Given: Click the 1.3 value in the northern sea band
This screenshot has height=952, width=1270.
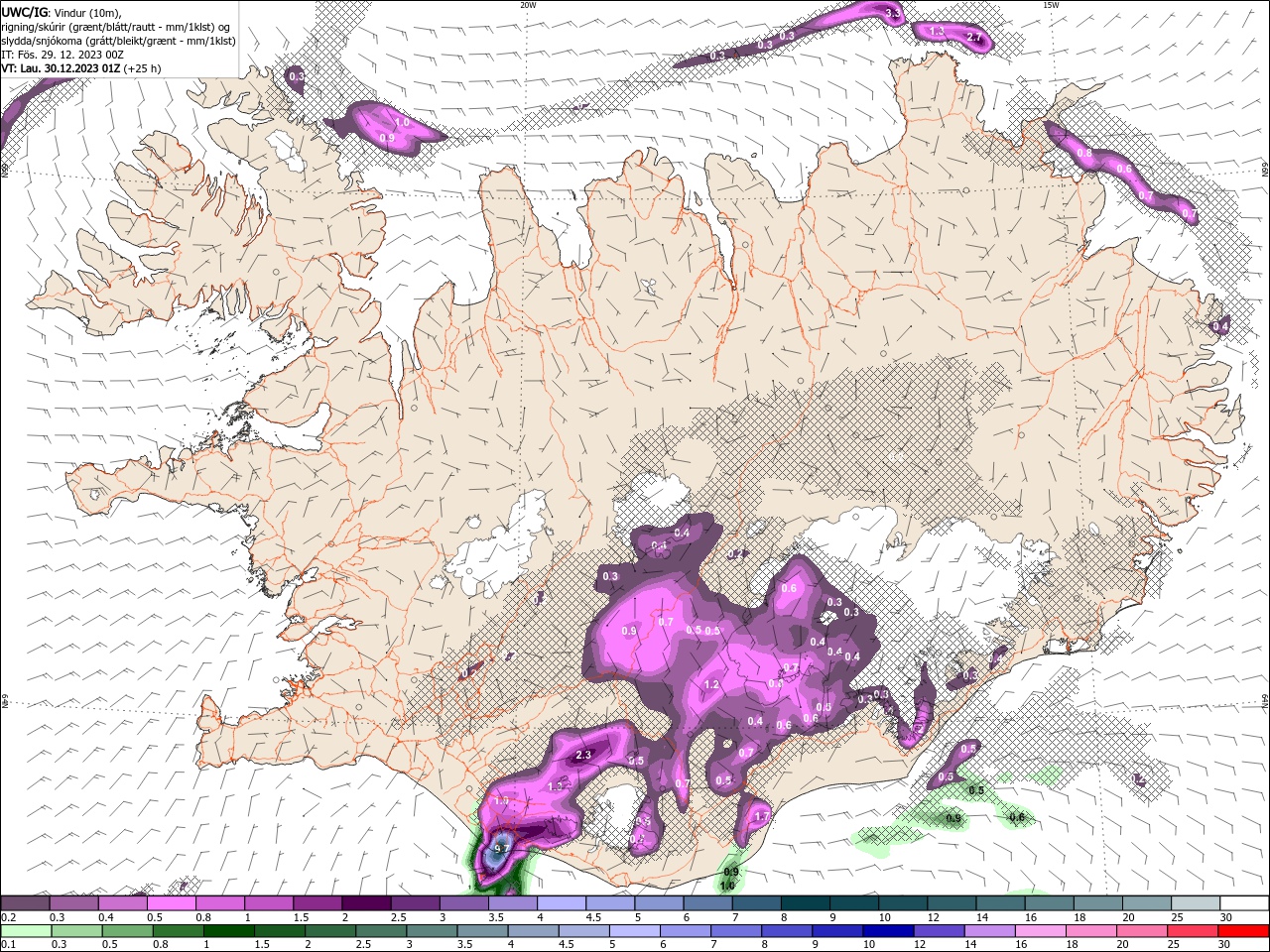Looking at the screenshot, I should coord(937,32).
